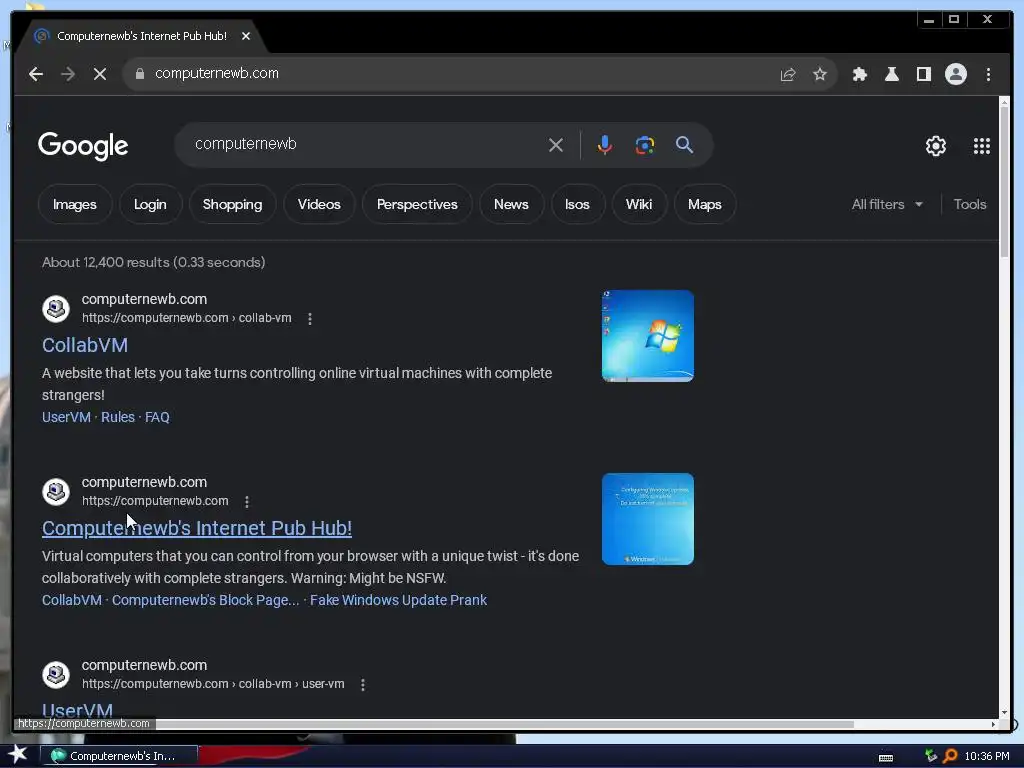
Task: Stop loading the page
Action: [x=100, y=74]
